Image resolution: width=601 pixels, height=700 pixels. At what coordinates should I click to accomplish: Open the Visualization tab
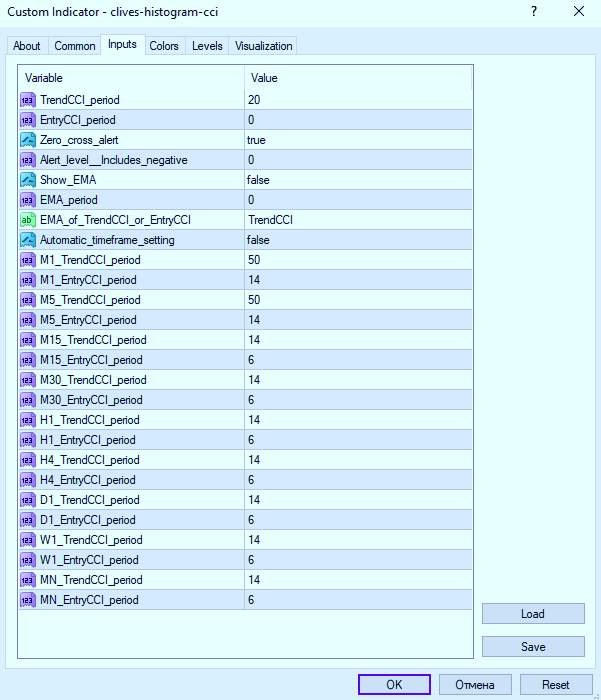(x=263, y=46)
